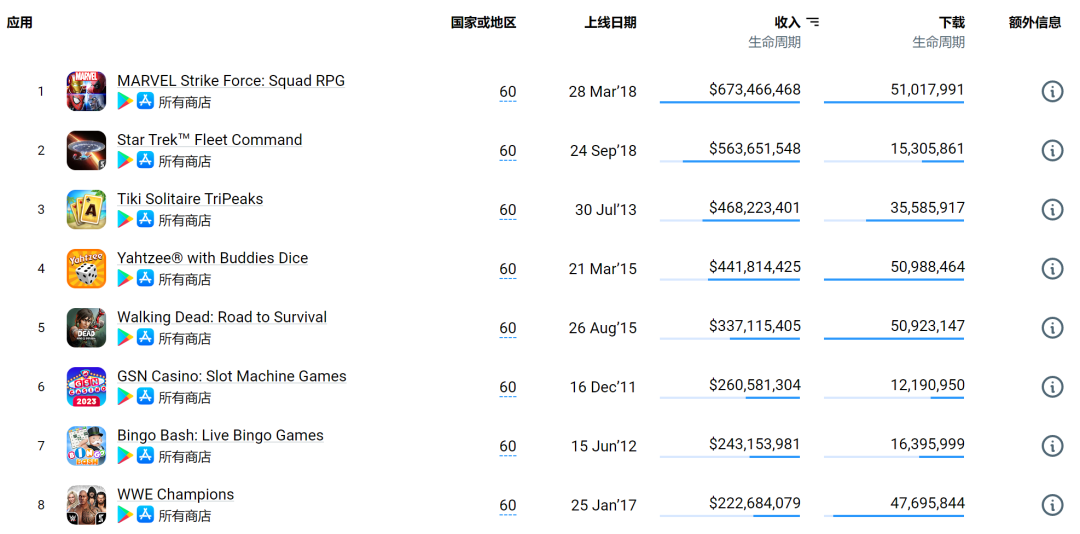Sort by the 下载 column header

[x=951, y=22]
